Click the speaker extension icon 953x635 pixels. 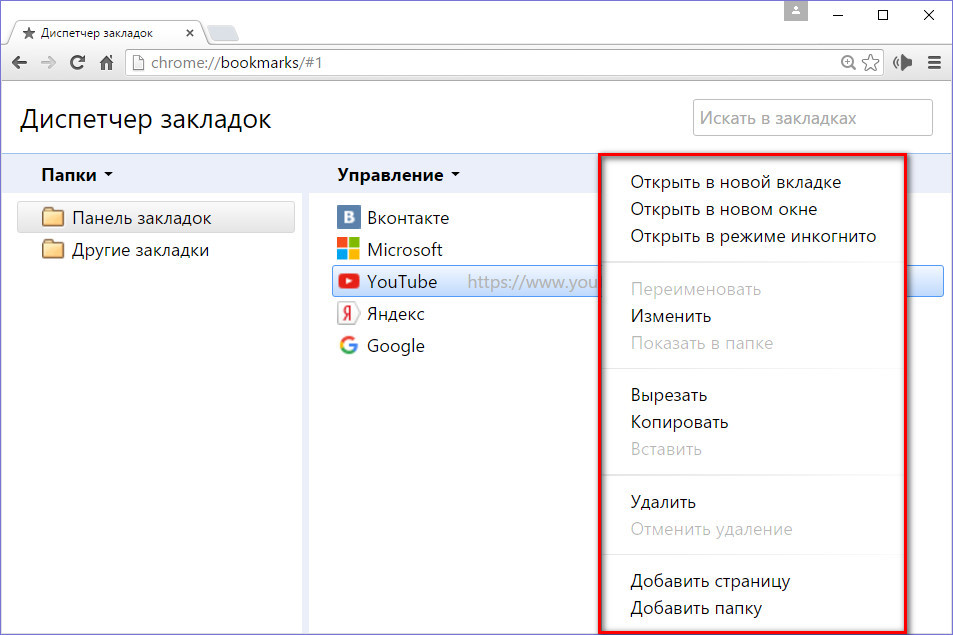(x=903, y=62)
